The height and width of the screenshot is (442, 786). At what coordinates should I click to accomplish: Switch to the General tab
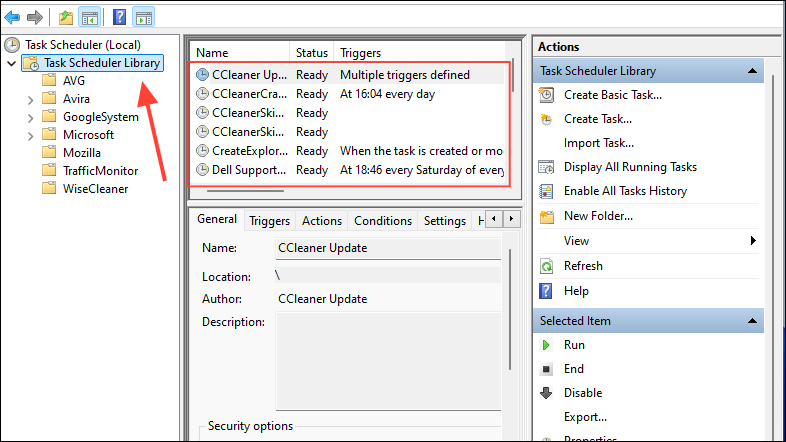click(217, 219)
